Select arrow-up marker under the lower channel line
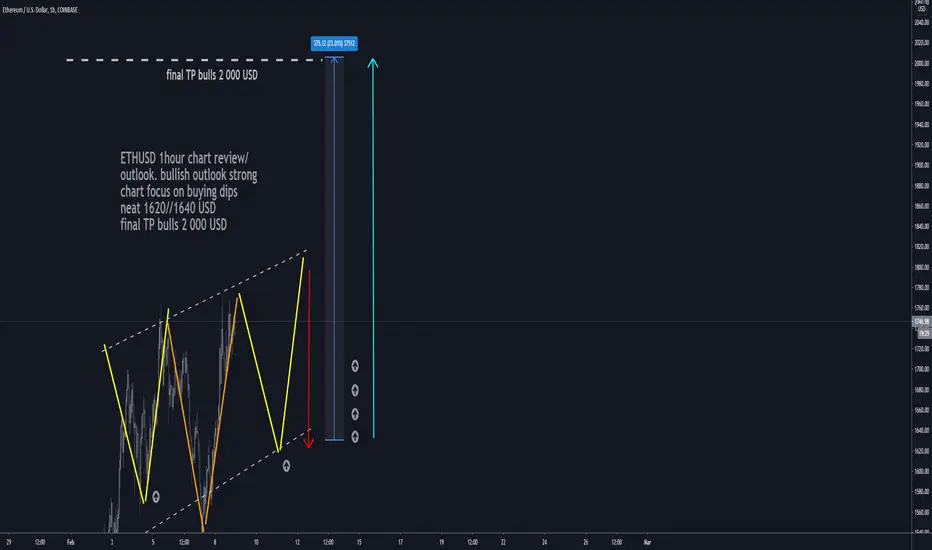 [286, 466]
